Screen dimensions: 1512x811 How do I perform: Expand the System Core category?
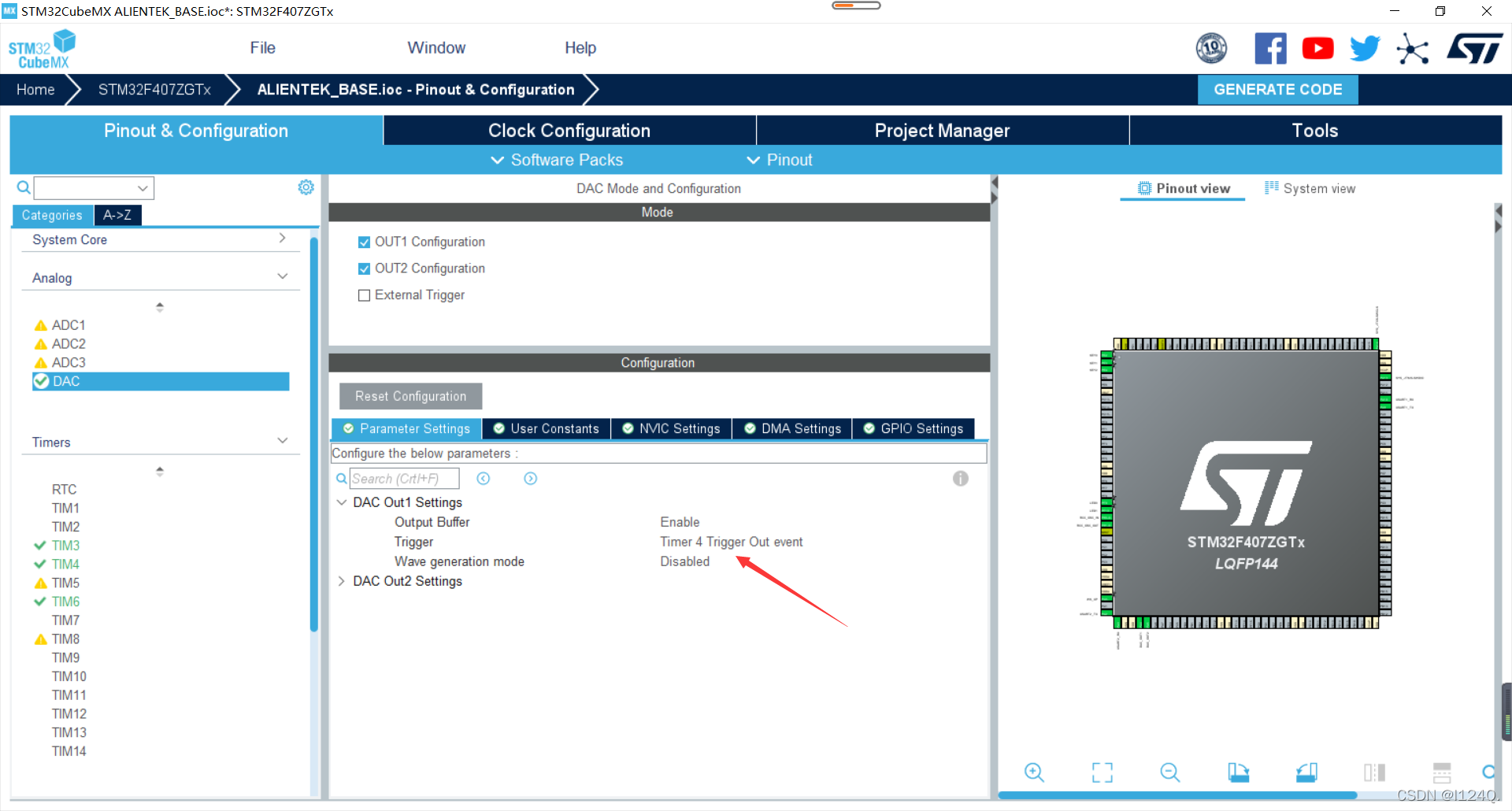[282, 239]
